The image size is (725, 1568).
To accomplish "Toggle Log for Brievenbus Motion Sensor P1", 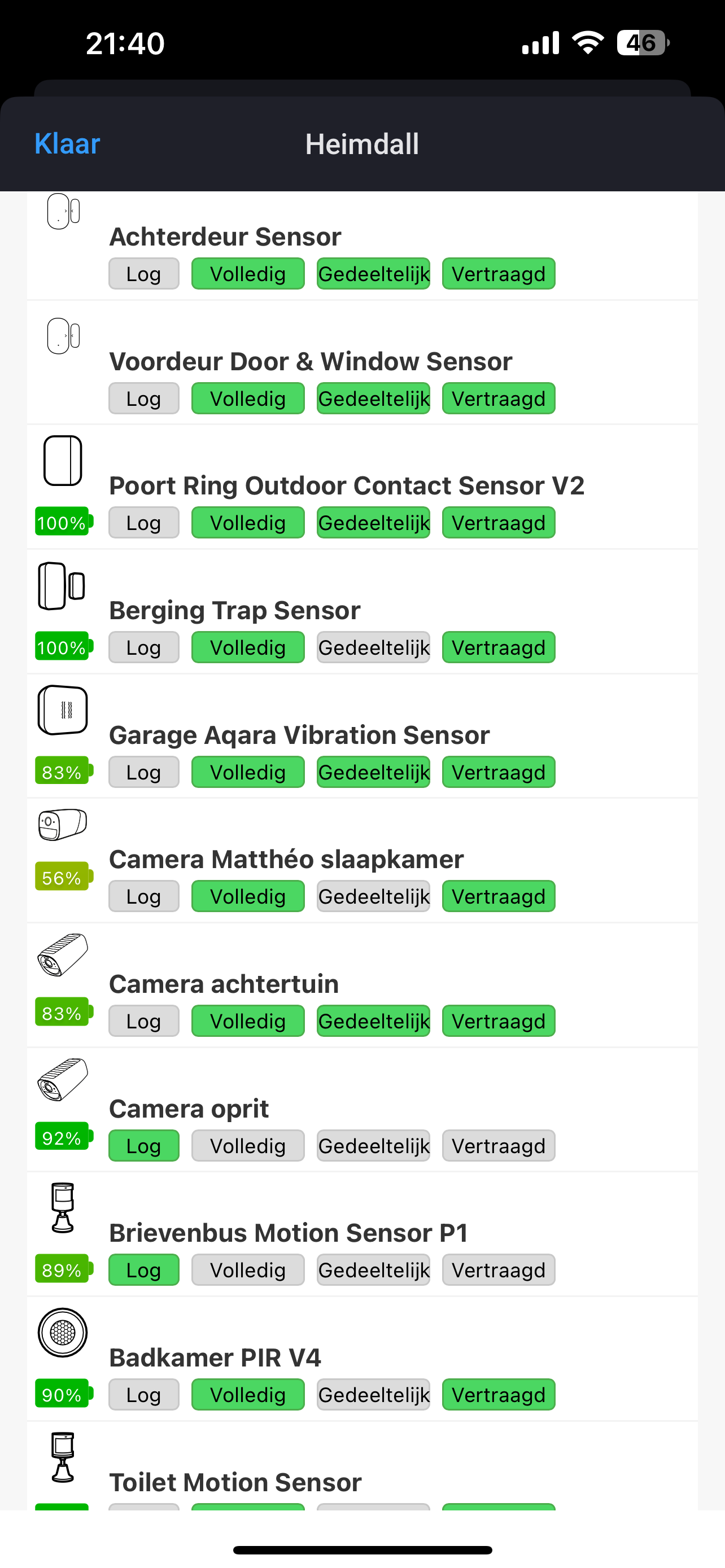I will (x=143, y=1271).
